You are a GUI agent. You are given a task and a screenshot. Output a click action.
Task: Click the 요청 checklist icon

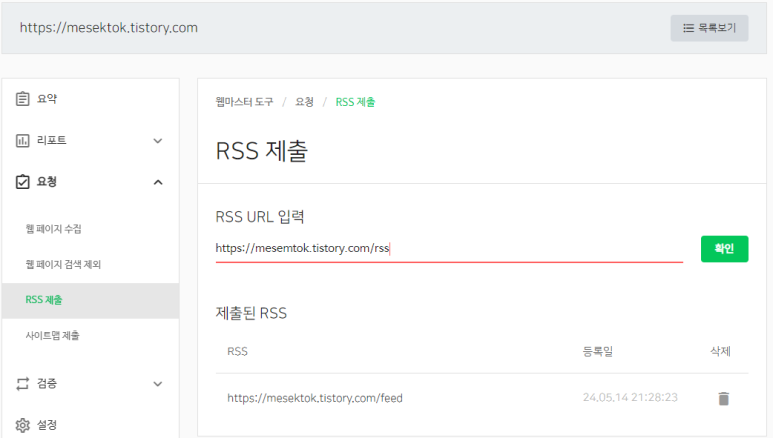23,182
